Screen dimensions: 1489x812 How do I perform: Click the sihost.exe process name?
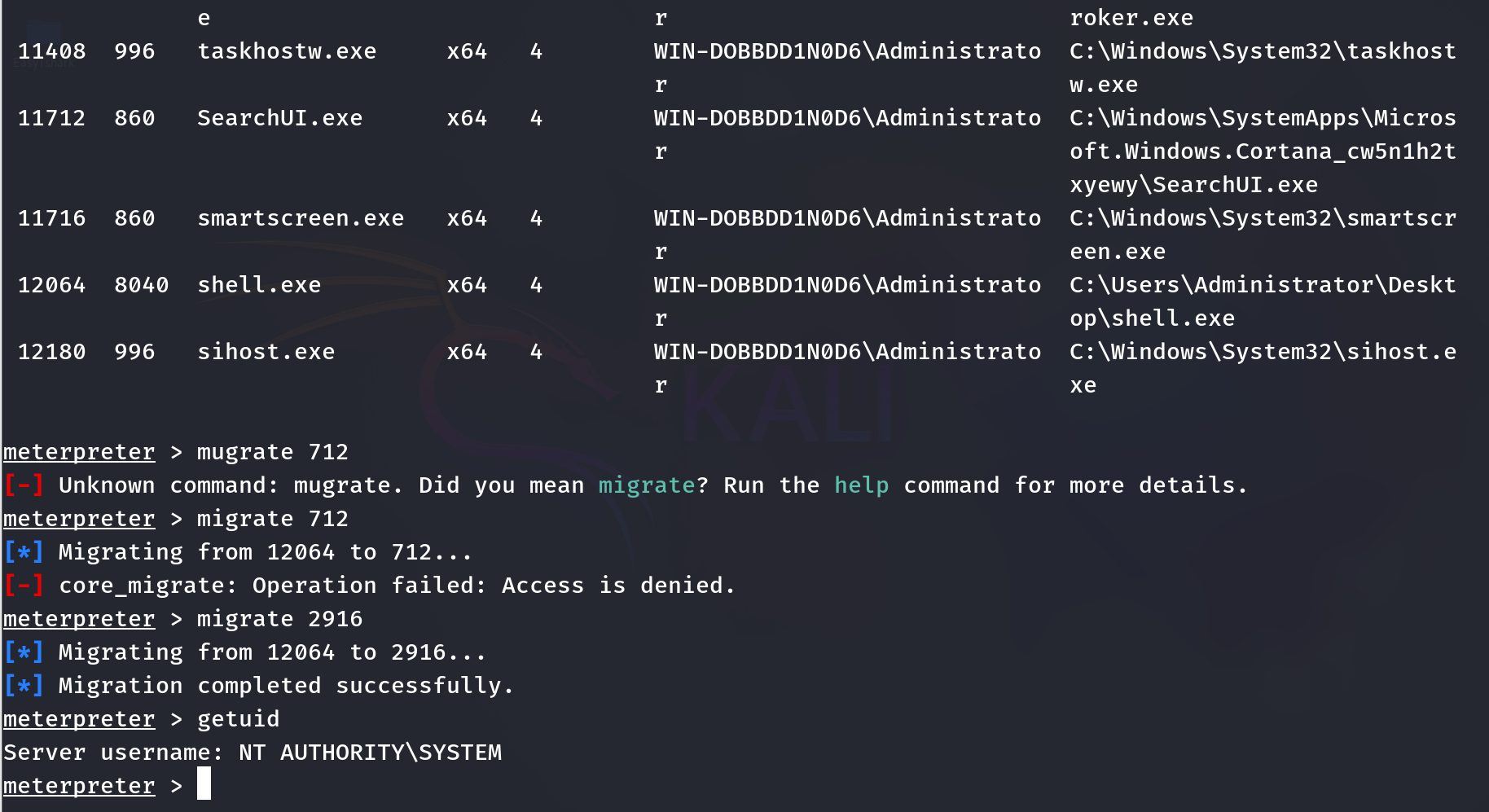coord(266,352)
